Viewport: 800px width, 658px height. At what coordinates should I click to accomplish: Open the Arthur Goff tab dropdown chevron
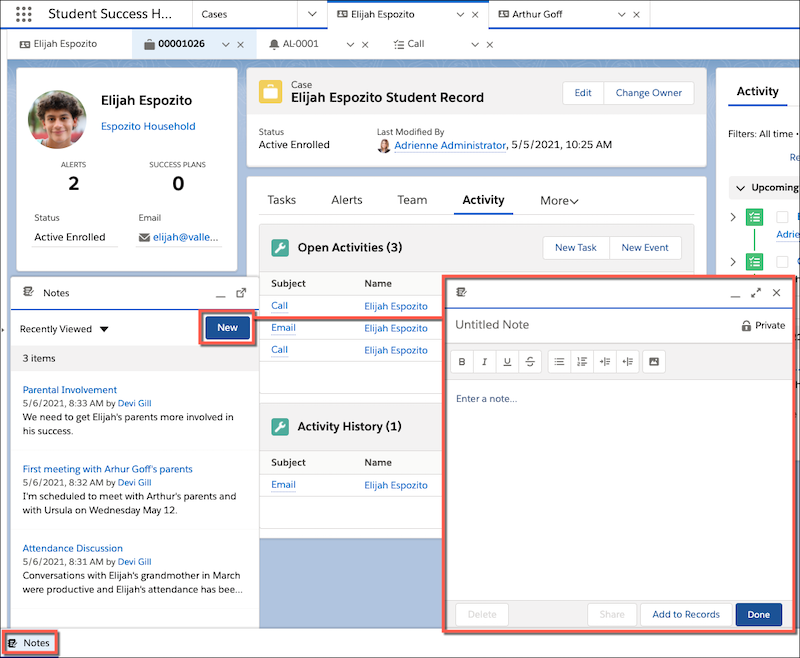click(x=621, y=15)
